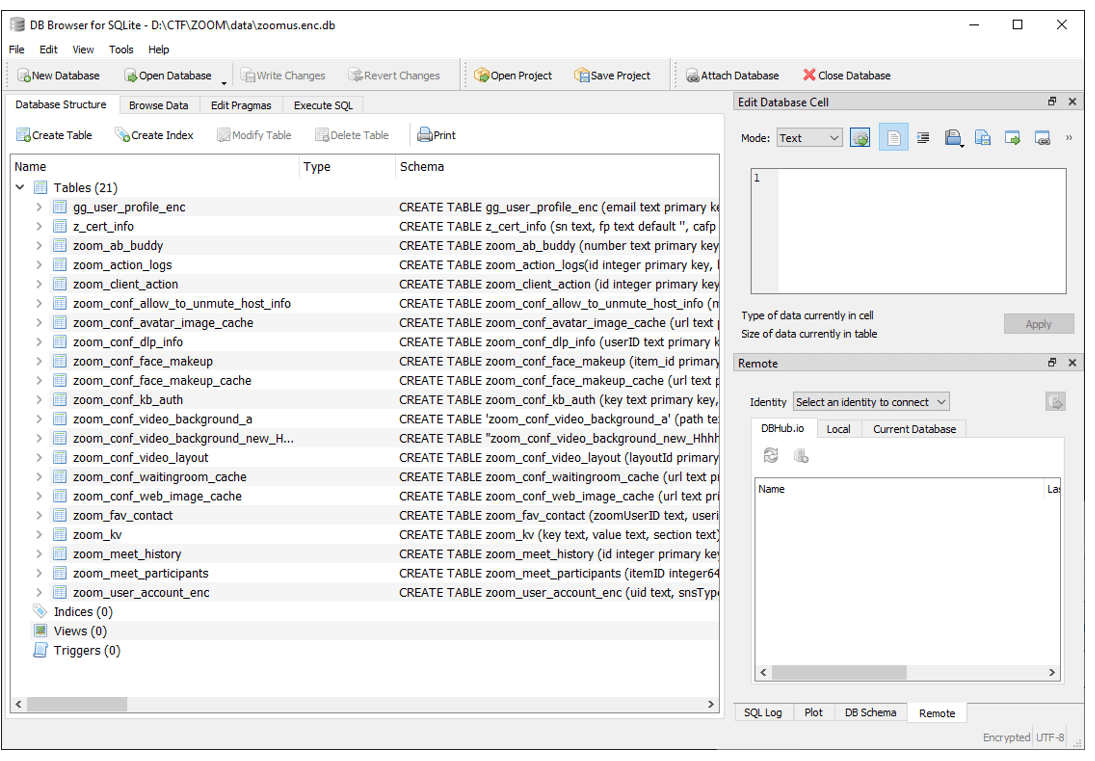Open the View menu
The image size is (1095, 761).
[x=83, y=50]
